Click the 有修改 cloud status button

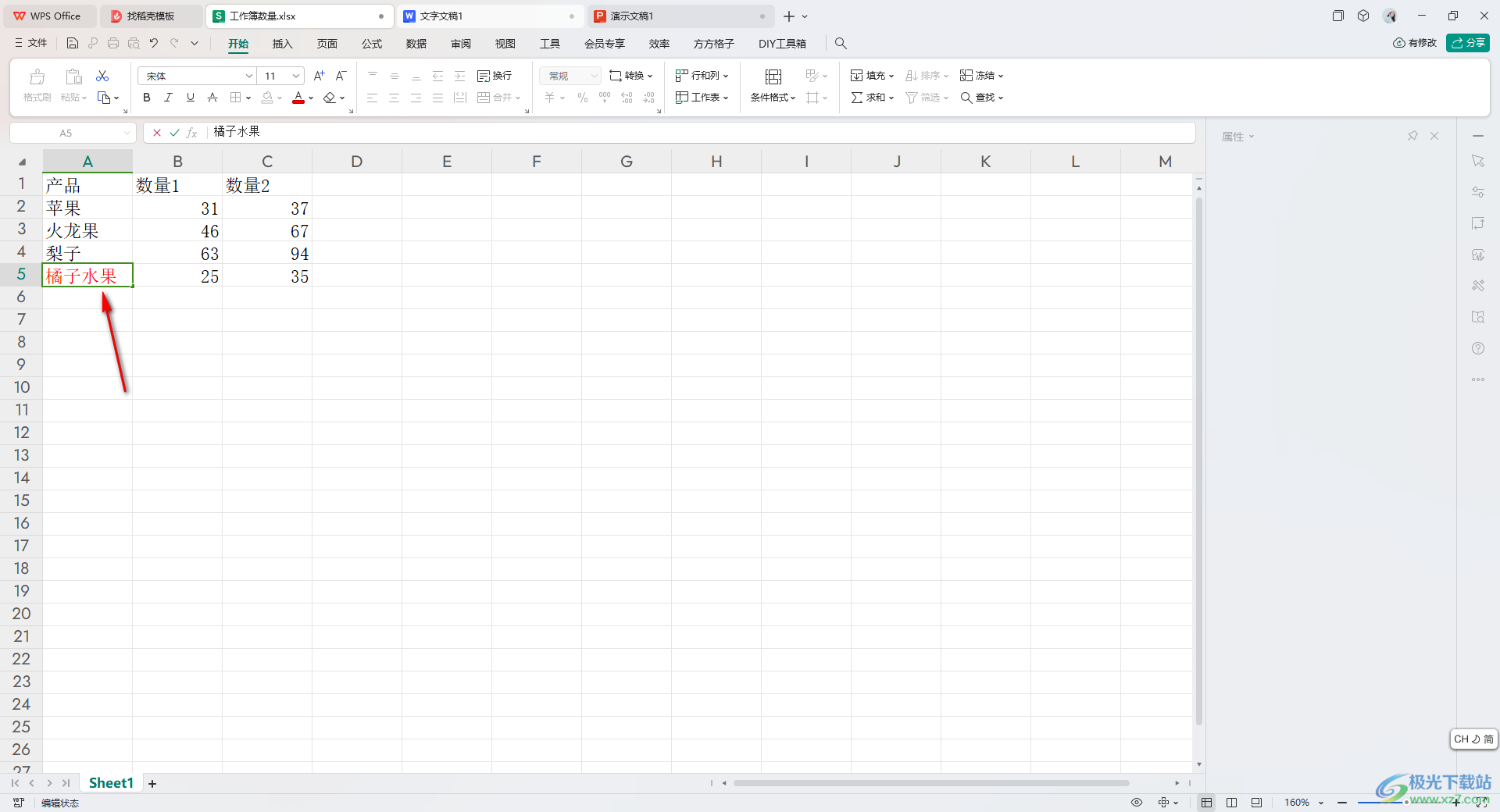tap(1415, 43)
